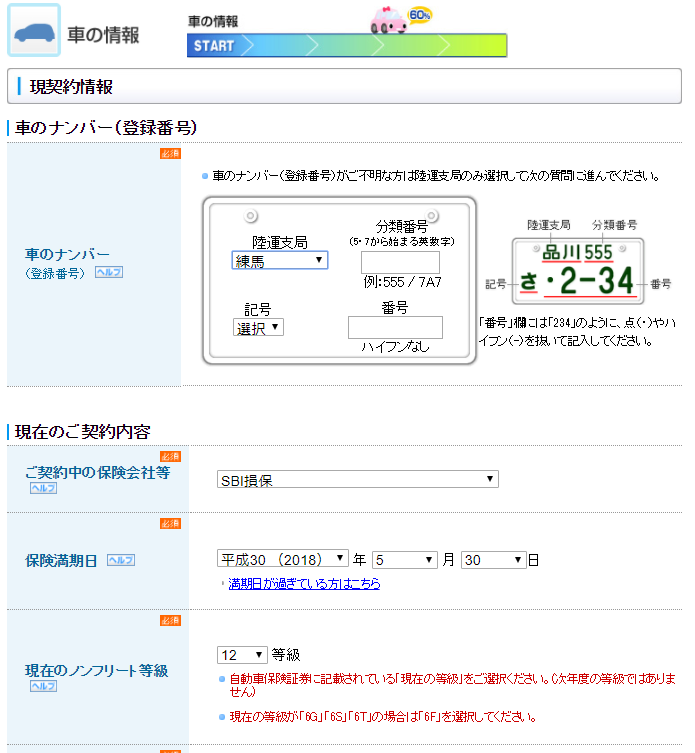Click the 番号 input field
This screenshot has width=695, height=753.
tap(394, 327)
